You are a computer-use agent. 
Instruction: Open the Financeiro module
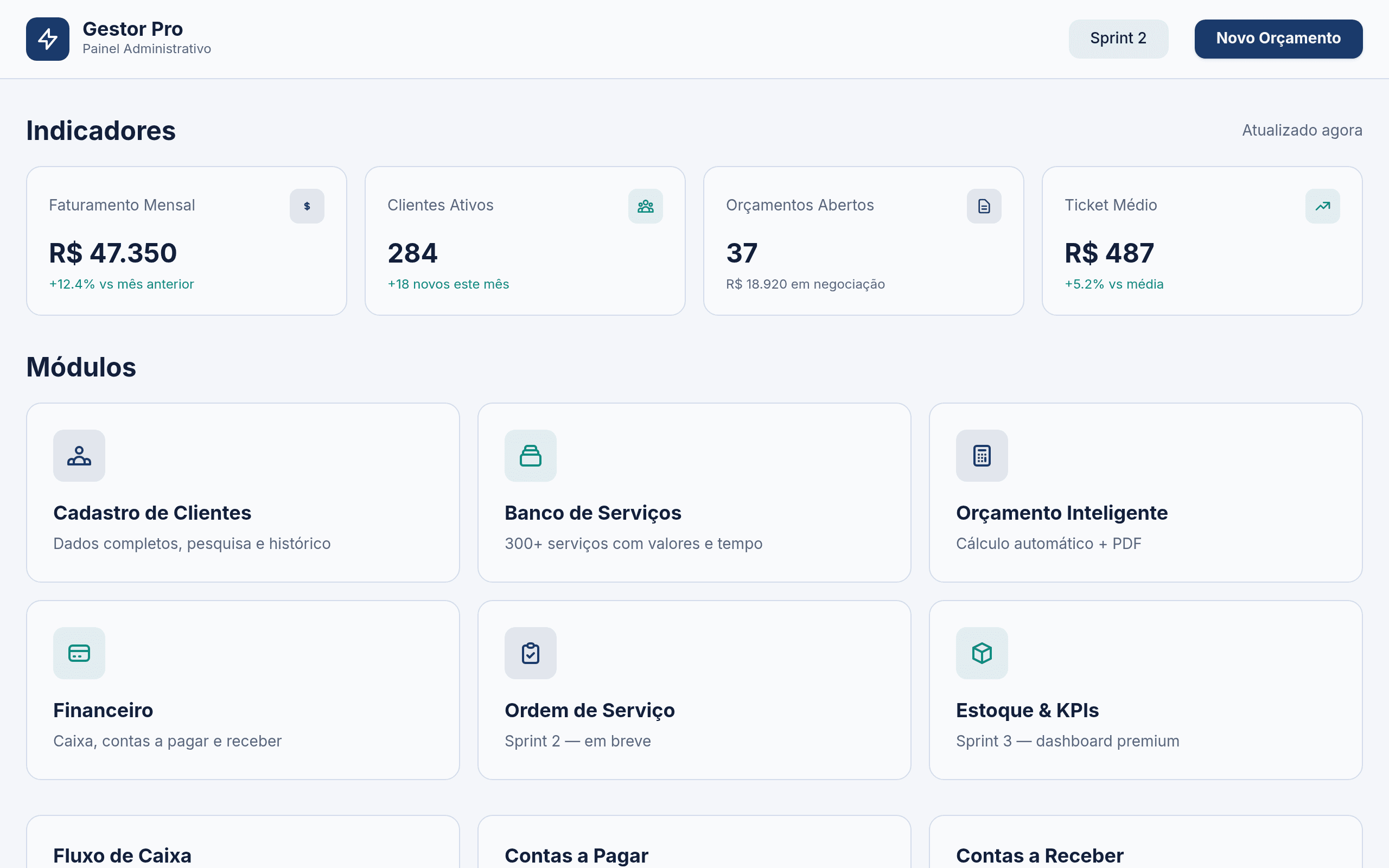tap(243, 690)
